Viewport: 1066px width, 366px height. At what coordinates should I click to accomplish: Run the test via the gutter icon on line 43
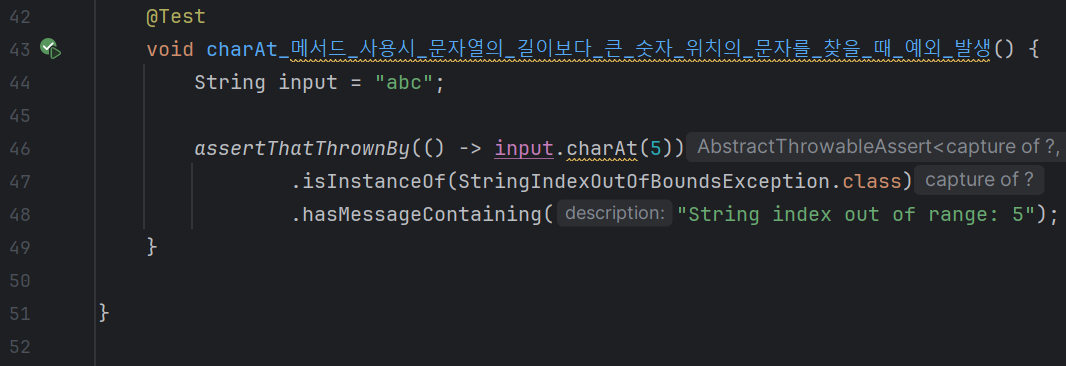click(50, 48)
